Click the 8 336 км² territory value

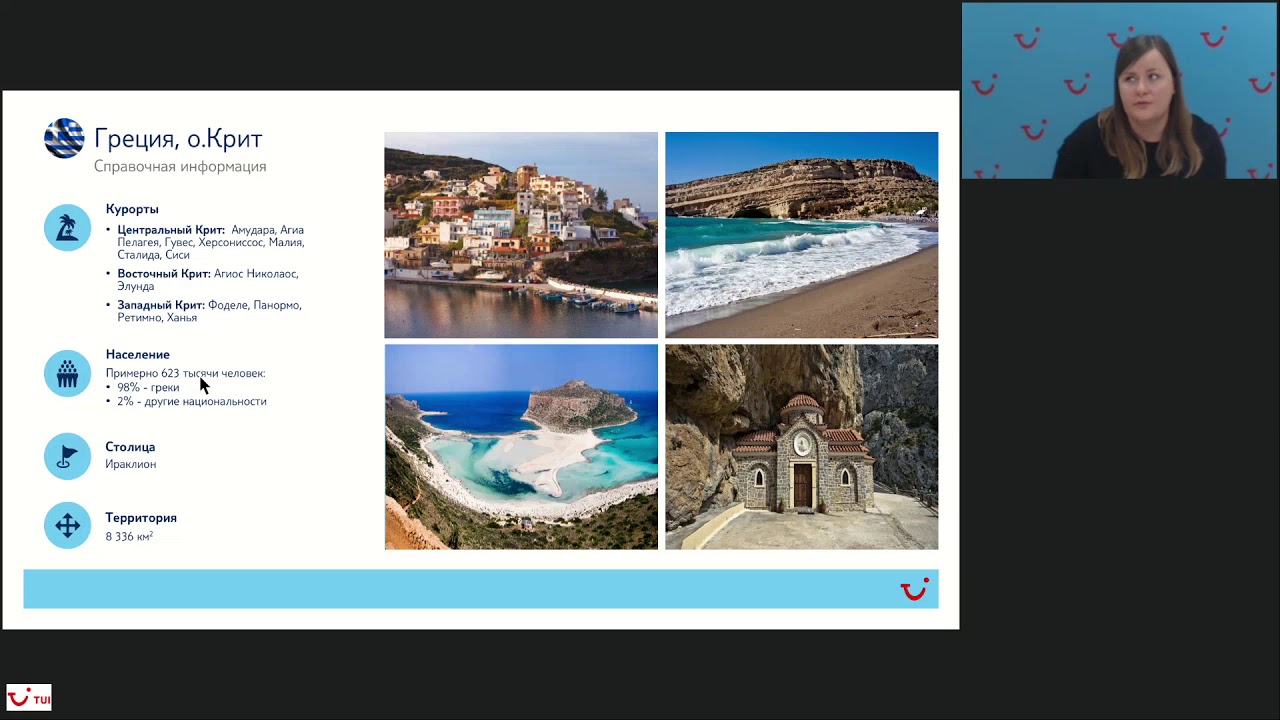coord(129,537)
